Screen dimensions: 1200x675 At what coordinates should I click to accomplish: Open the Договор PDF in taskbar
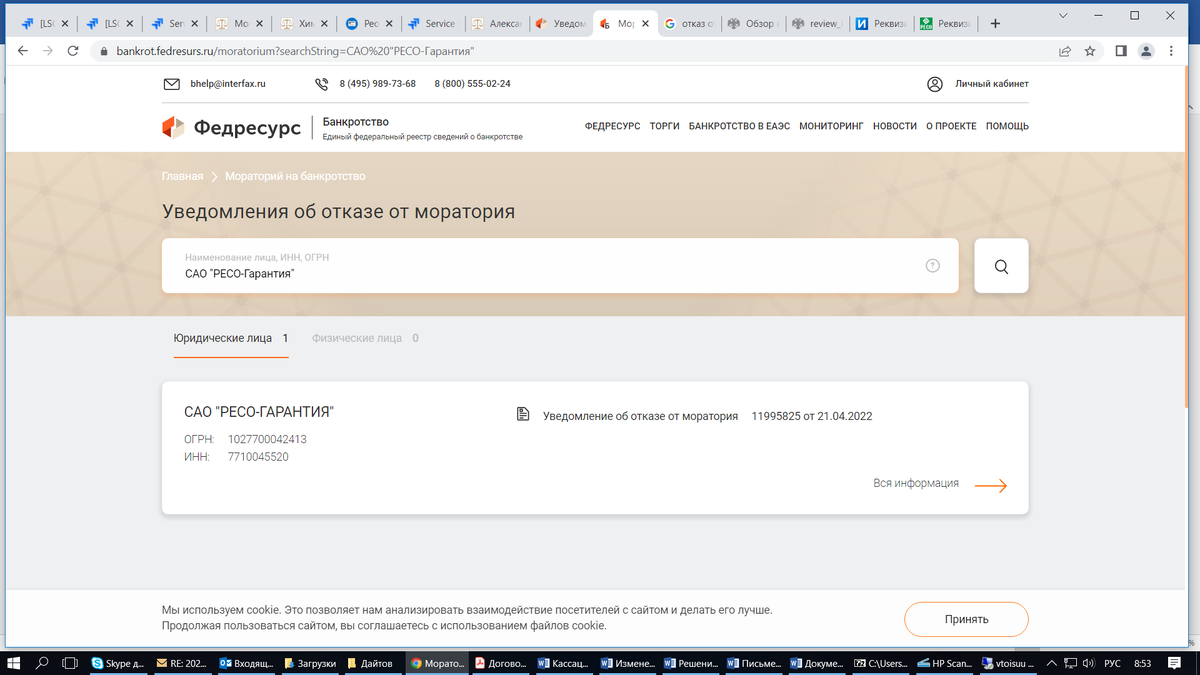(502, 662)
